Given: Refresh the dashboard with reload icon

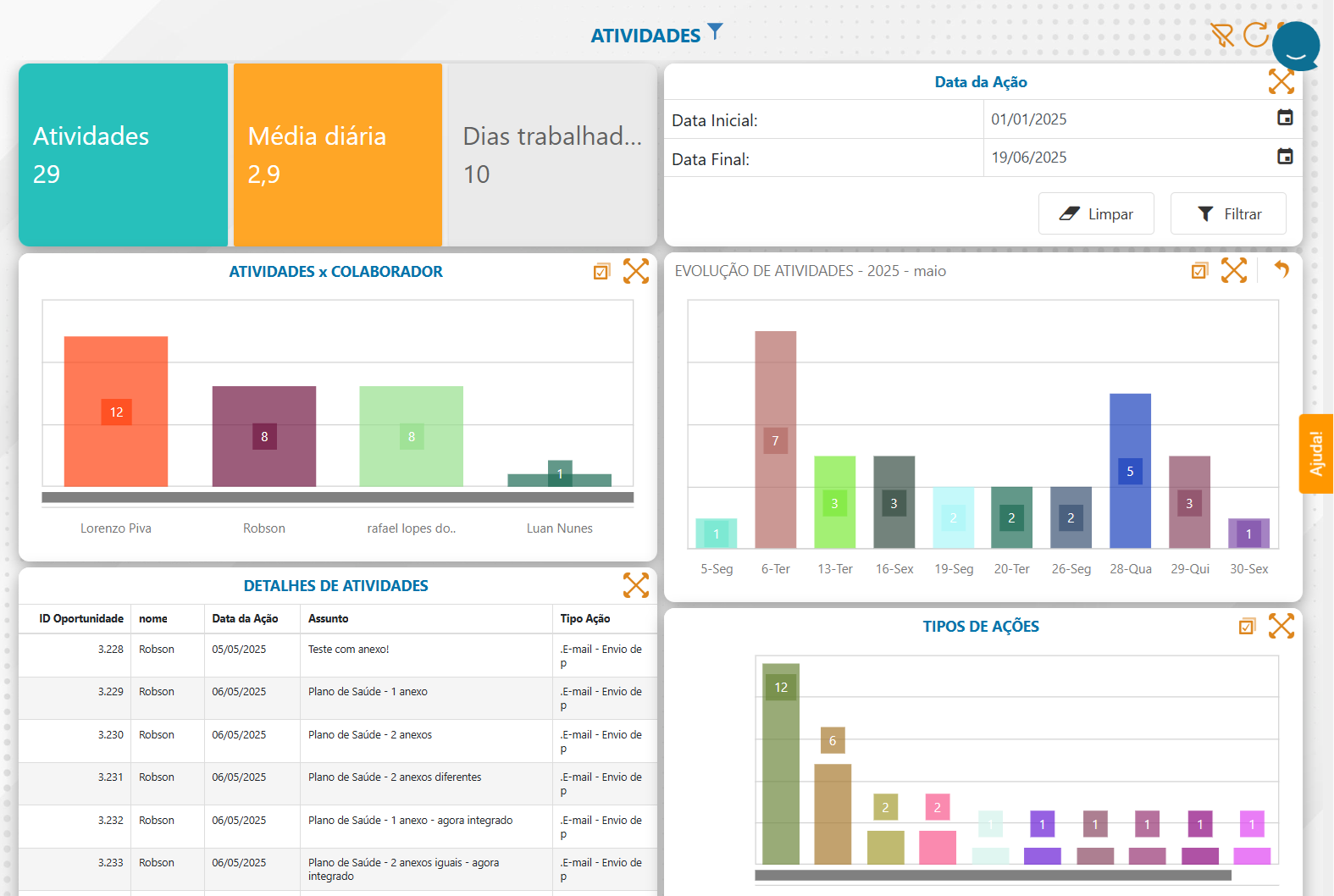Looking at the screenshot, I should click(1255, 35).
